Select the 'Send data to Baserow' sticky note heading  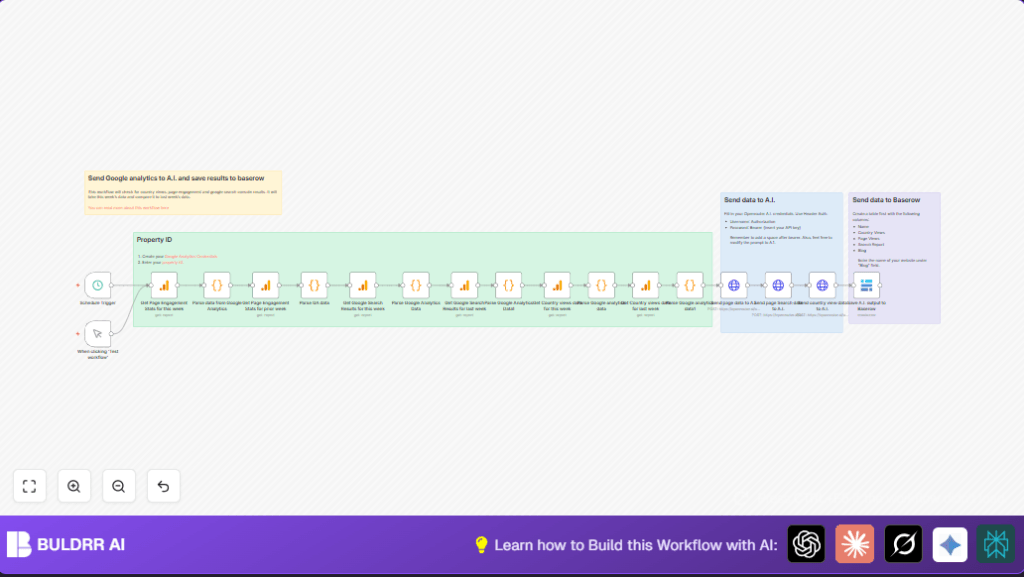(x=886, y=200)
